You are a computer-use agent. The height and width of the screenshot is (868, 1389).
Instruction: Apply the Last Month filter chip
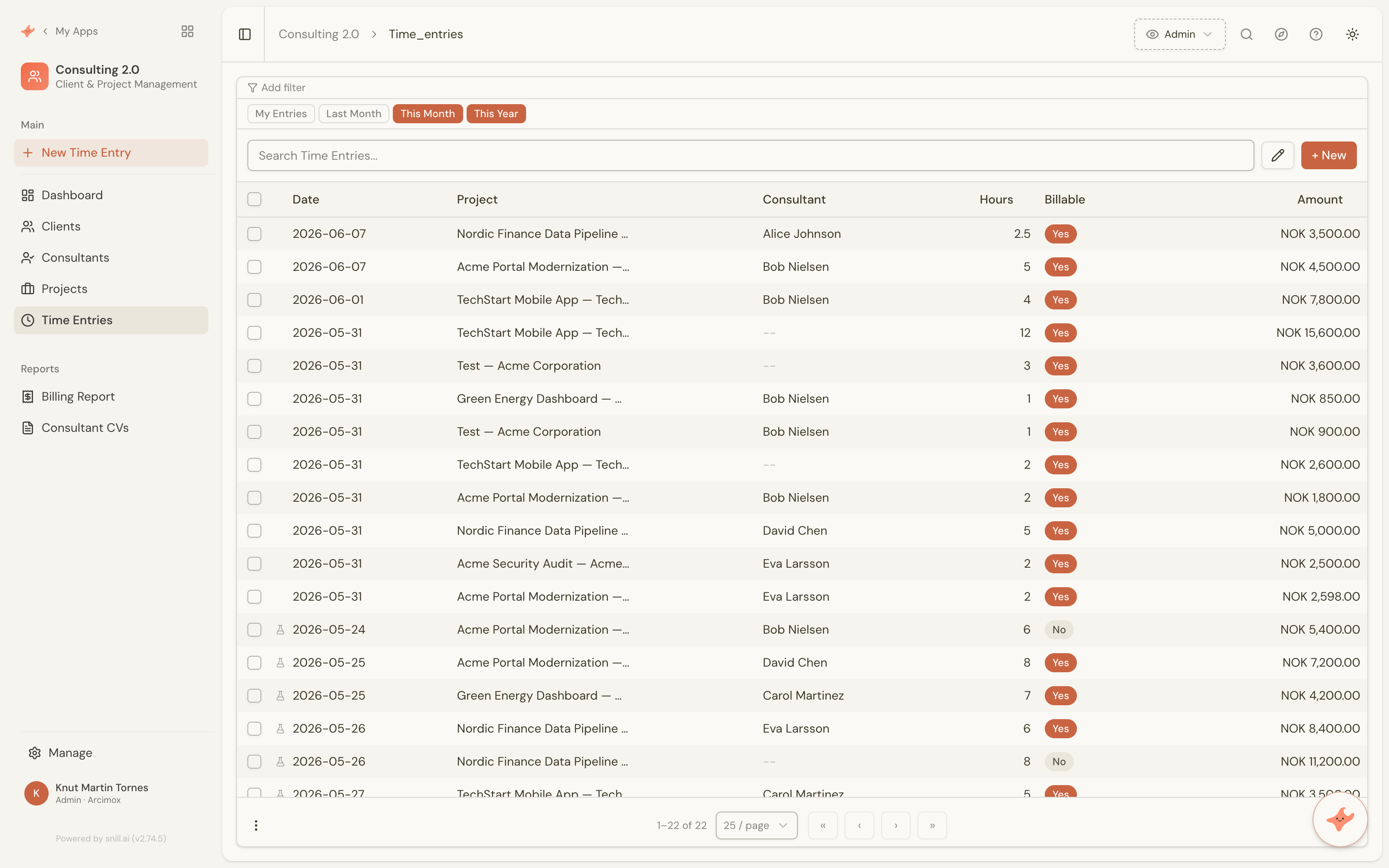tap(354, 114)
